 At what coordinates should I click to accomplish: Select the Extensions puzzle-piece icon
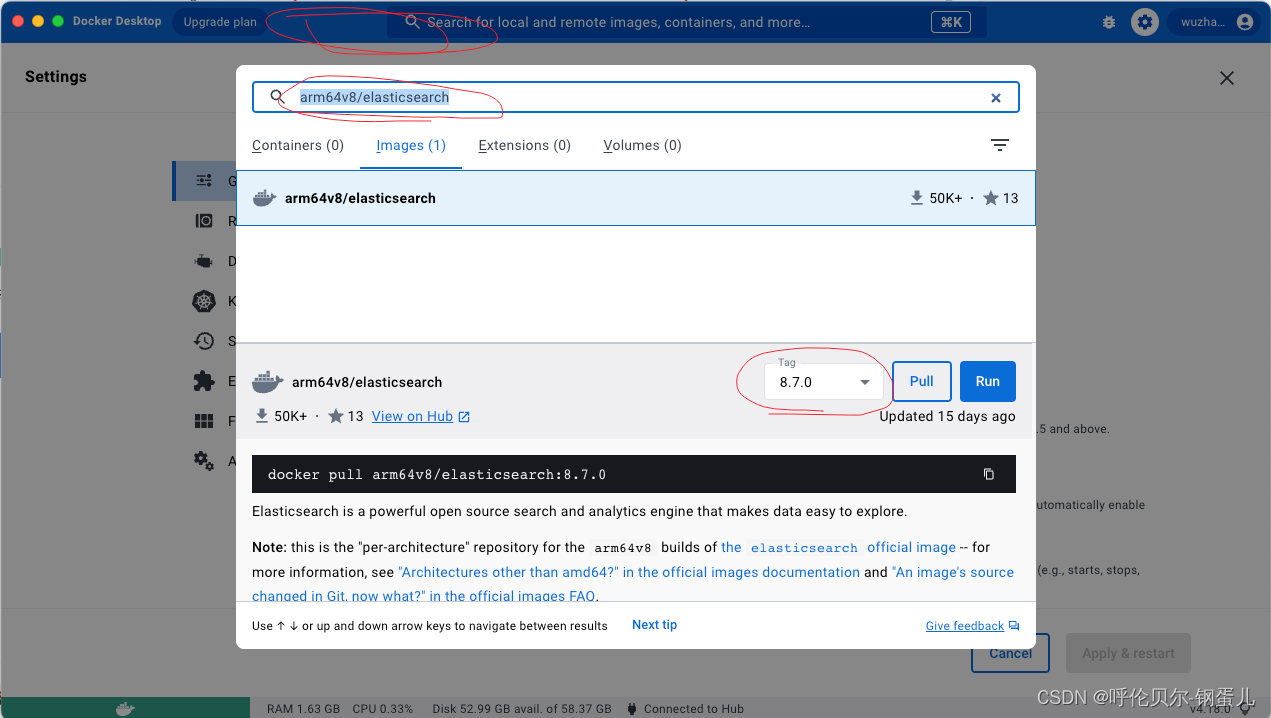pos(204,381)
